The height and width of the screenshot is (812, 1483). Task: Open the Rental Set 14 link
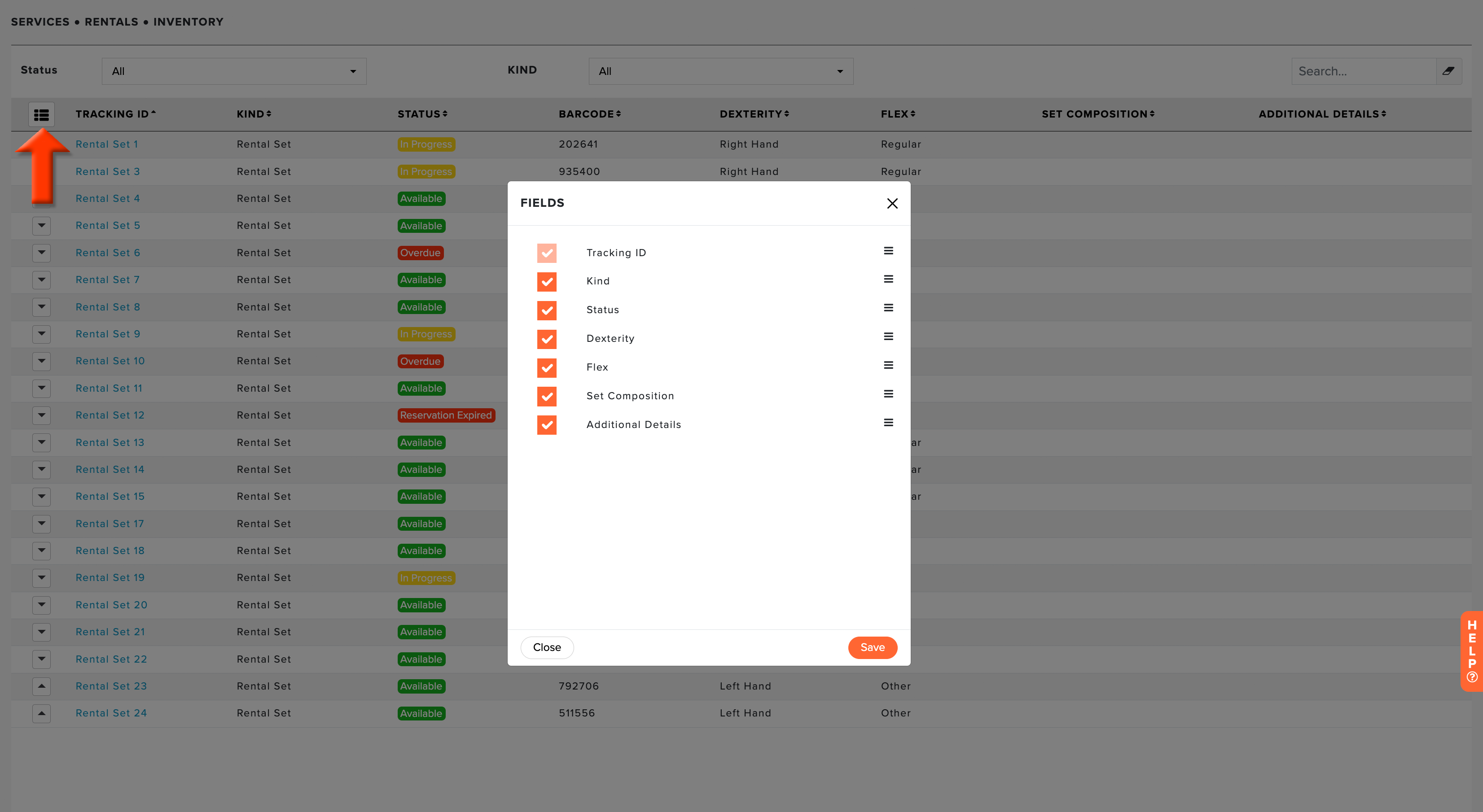click(110, 470)
